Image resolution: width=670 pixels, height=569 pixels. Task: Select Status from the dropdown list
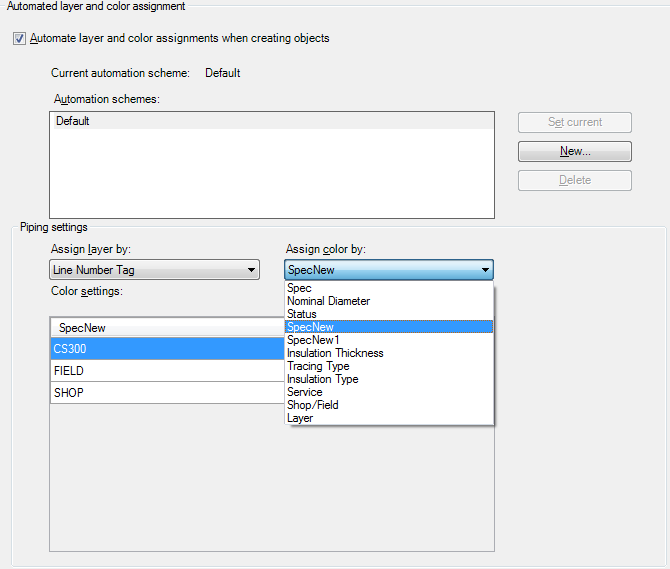302,314
